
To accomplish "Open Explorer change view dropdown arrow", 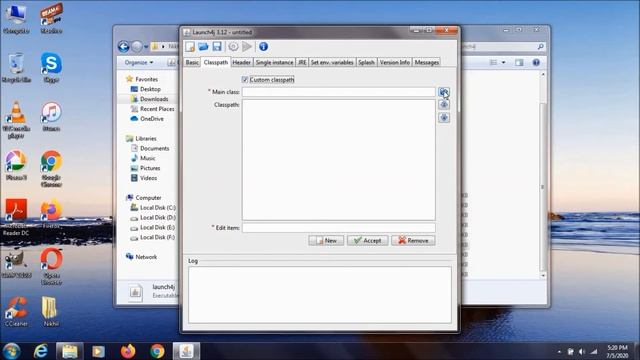I will coord(504,62).
